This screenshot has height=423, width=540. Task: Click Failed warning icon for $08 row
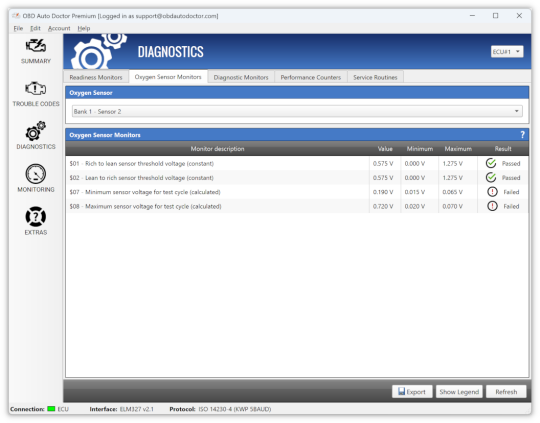(492, 206)
